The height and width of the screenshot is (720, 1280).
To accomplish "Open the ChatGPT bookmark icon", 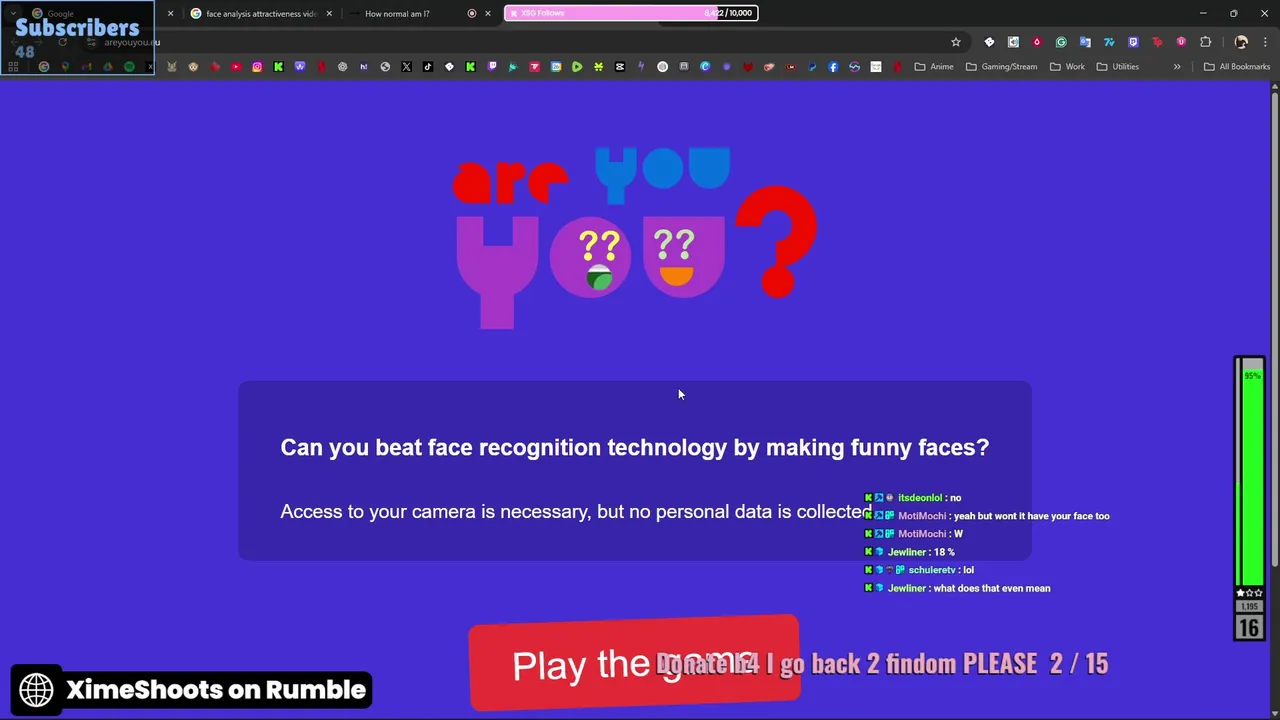I will [x=342, y=66].
